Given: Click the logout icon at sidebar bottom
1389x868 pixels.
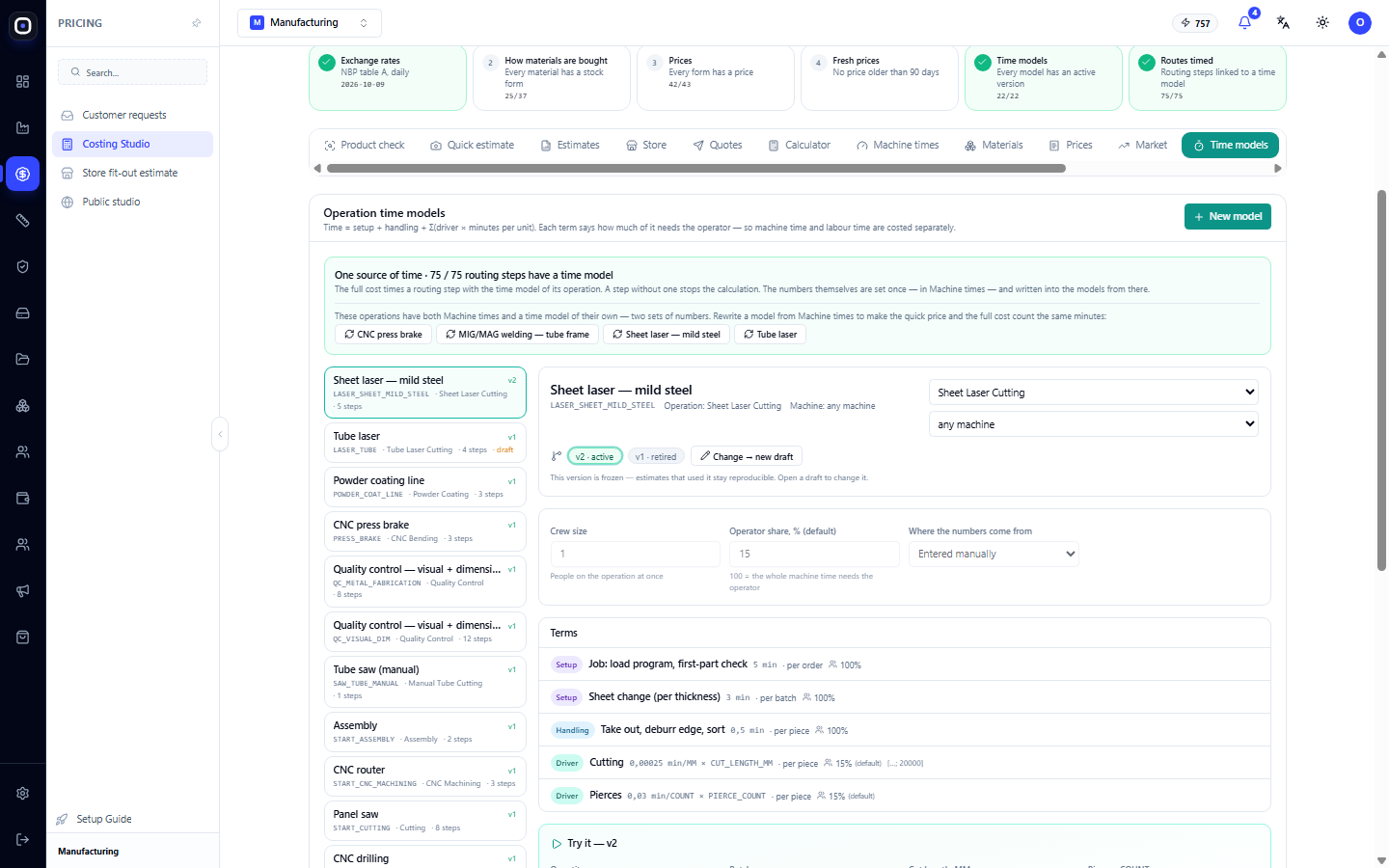Looking at the screenshot, I should point(23,839).
